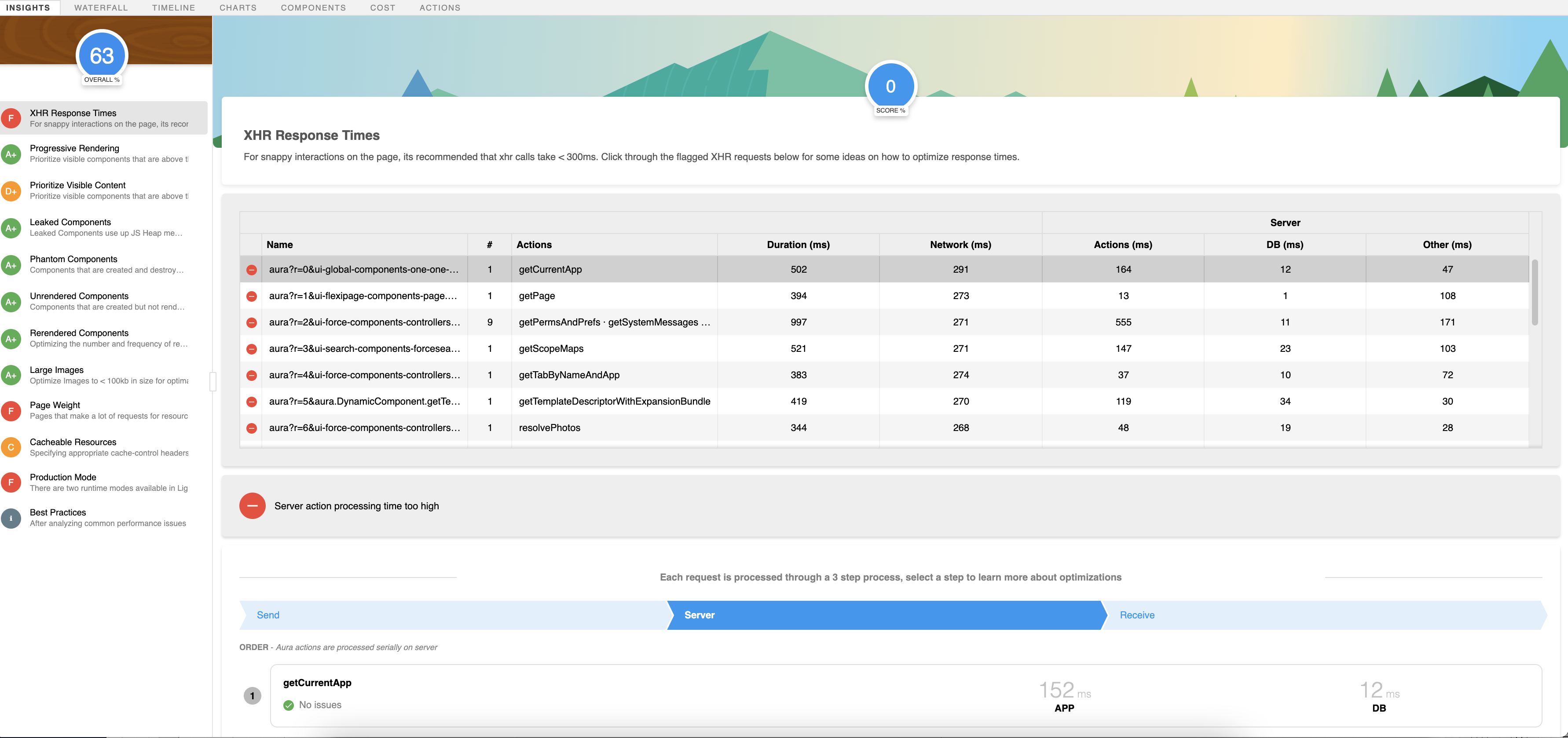Screen dimensions: 1568x738
Task: Click the Best Practices info icon
Action: [11, 518]
